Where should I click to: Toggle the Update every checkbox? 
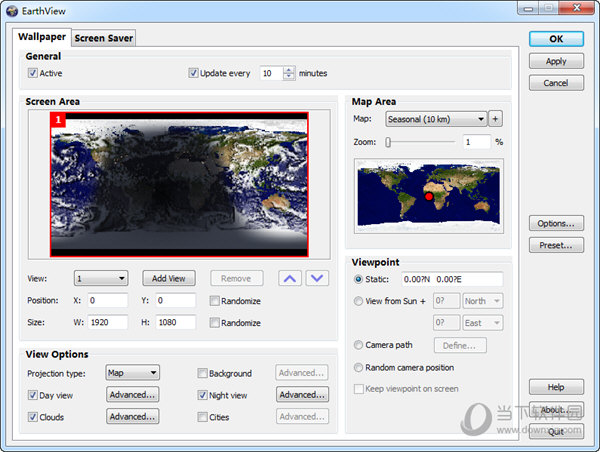193,73
